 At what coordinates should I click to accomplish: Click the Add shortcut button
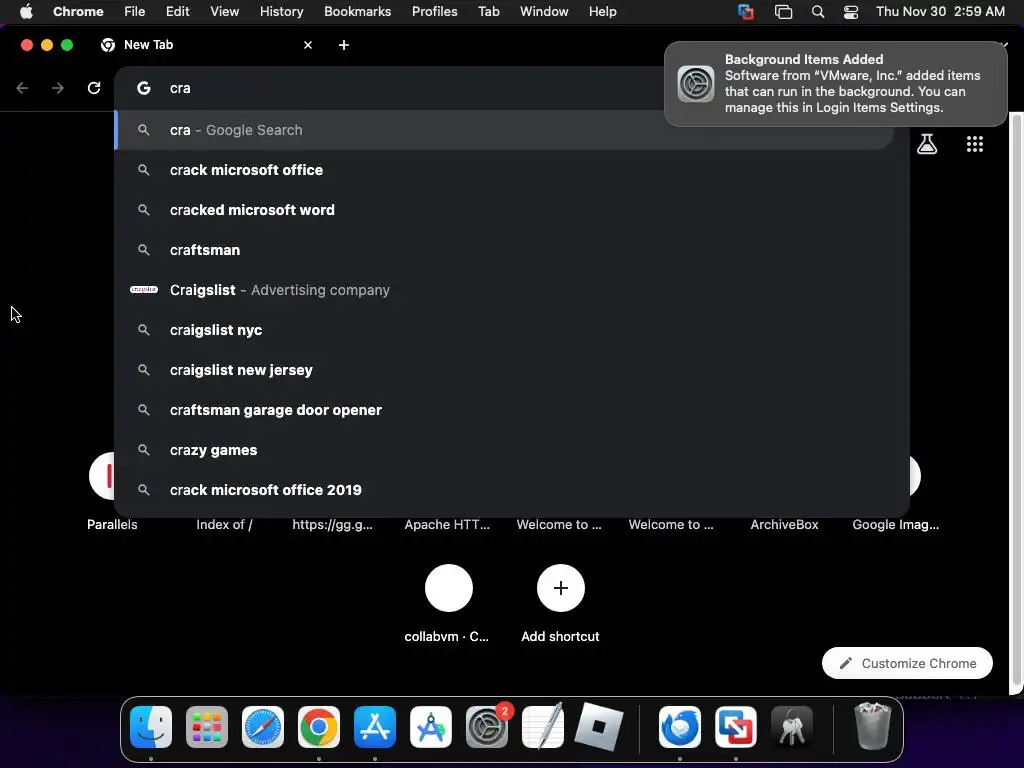point(560,603)
